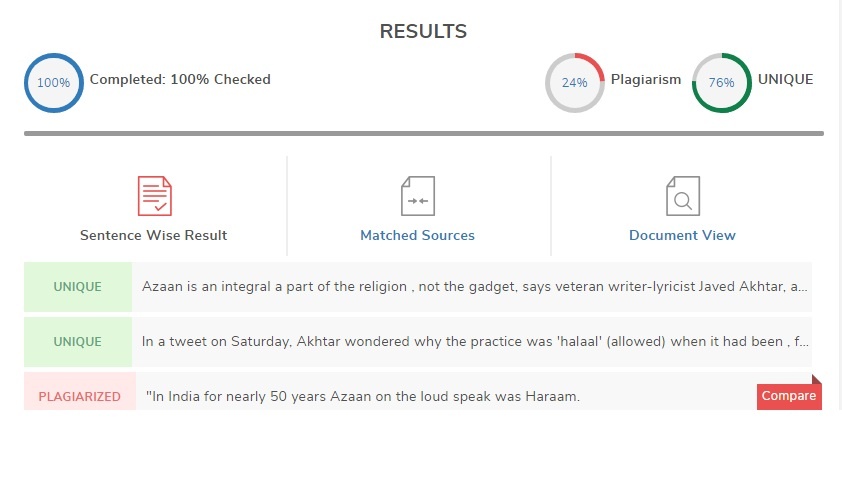Select the UNIQUE badge for tweet sentence
The image size is (842, 480).
78,342
